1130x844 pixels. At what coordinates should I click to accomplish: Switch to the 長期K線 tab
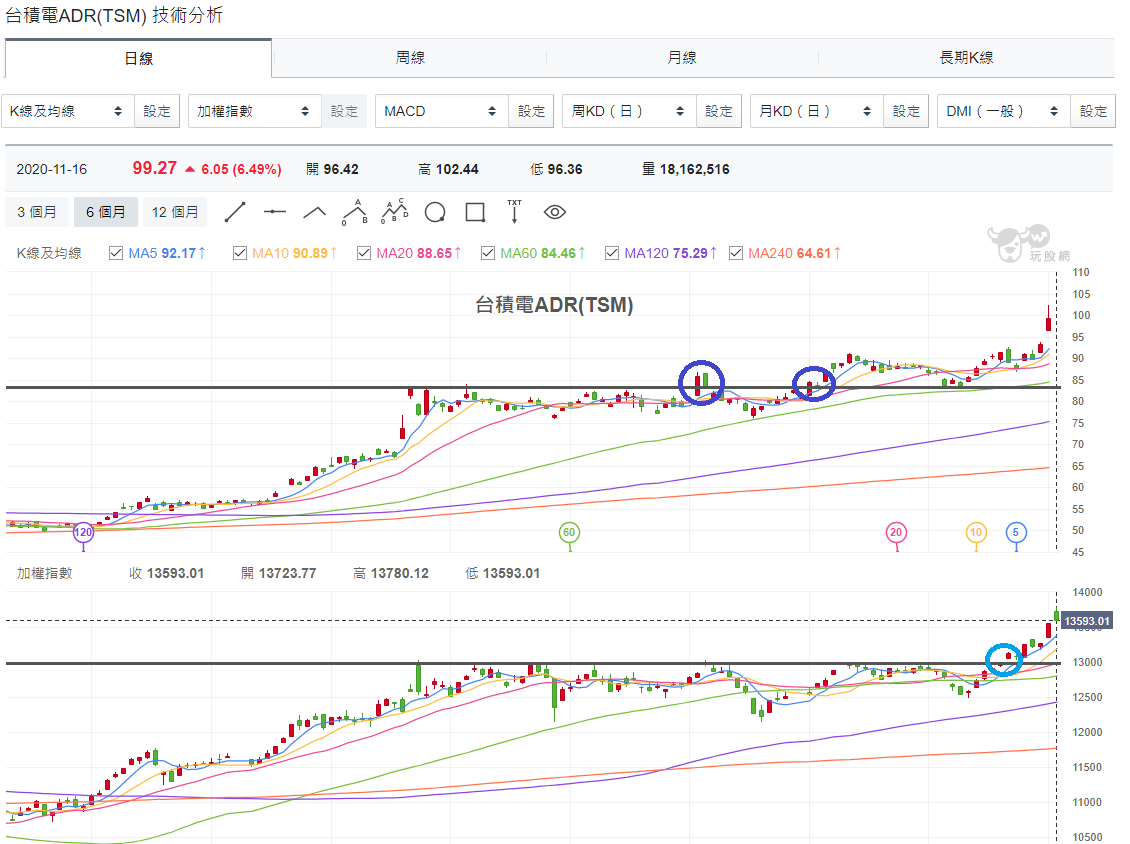click(966, 58)
